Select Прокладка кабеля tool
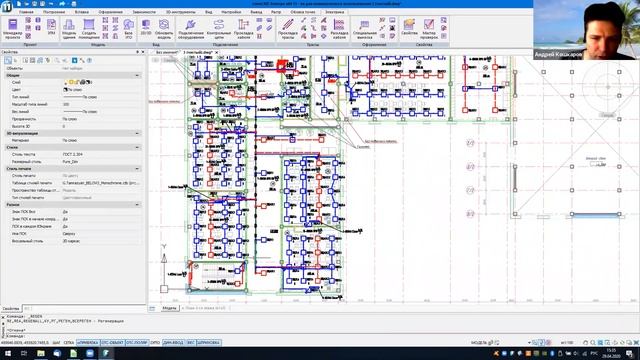 243,29
